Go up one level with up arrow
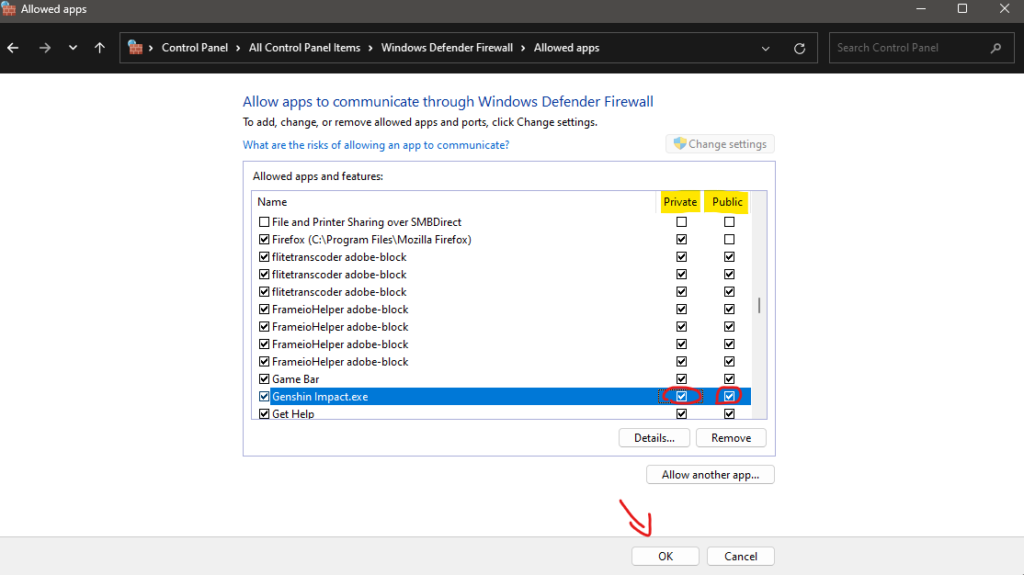Image resolution: width=1024 pixels, height=575 pixels. click(x=99, y=48)
